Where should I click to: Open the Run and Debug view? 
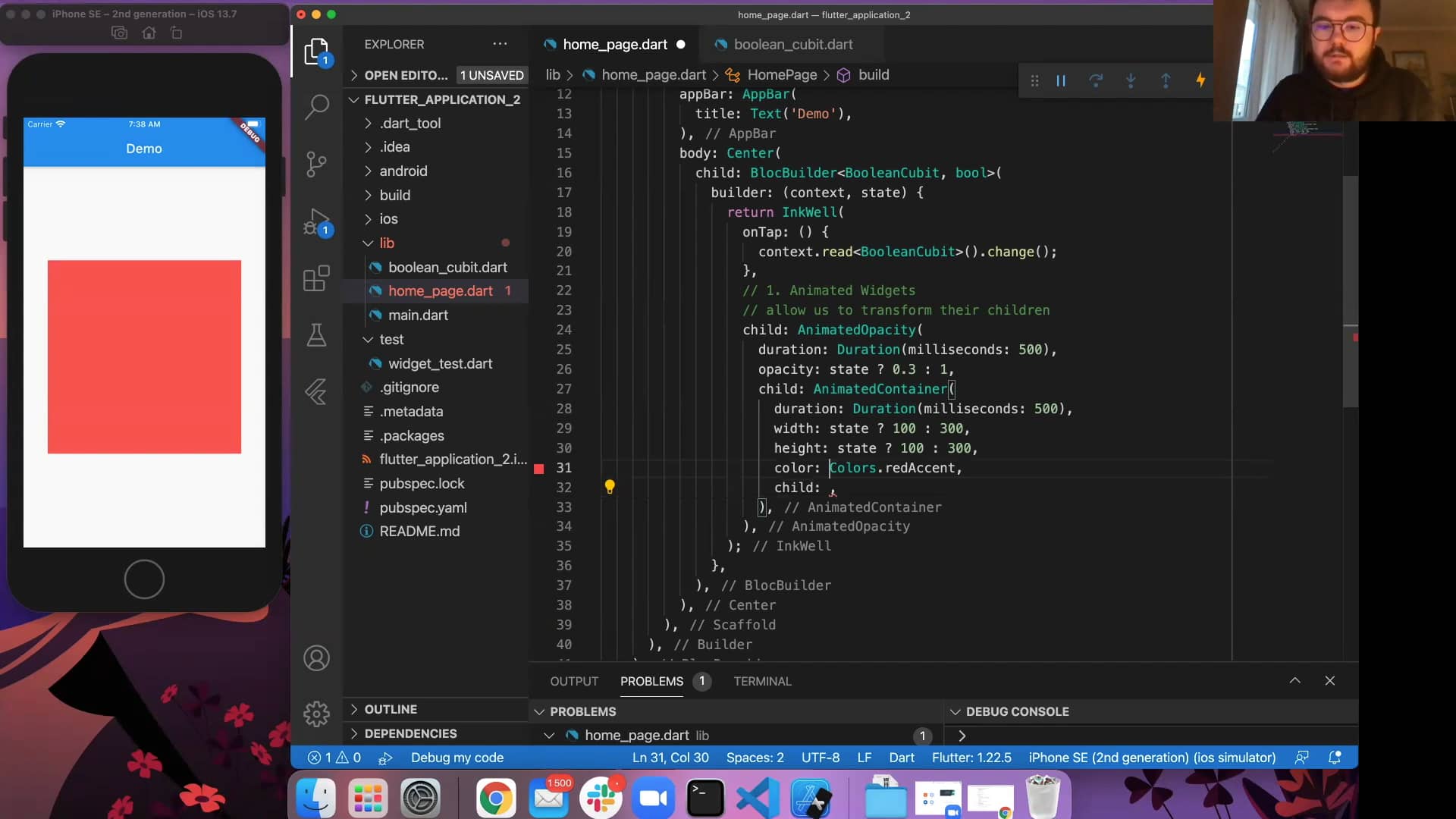[x=316, y=222]
